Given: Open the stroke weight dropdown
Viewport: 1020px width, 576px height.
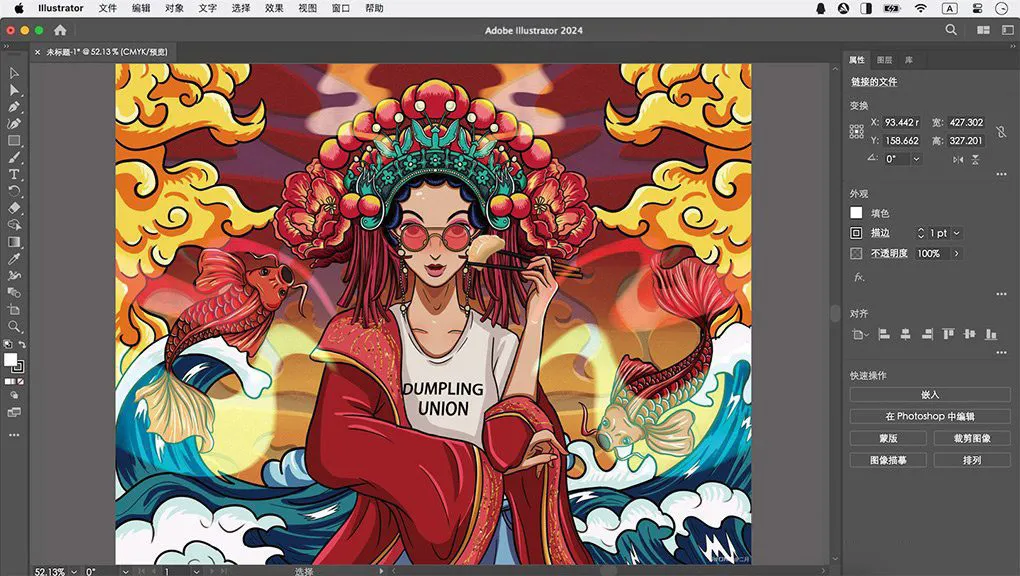Looking at the screenshot, I should [x=957, y=233].
